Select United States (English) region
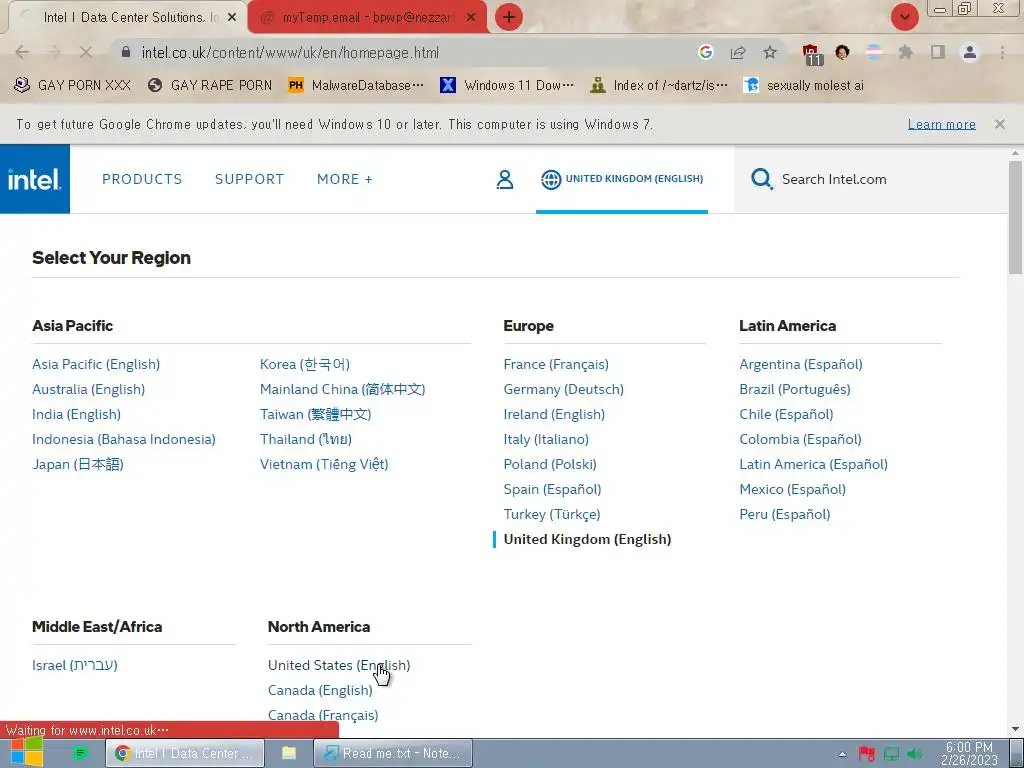This screenshot has width=1024, height=768. click(339, 665)
